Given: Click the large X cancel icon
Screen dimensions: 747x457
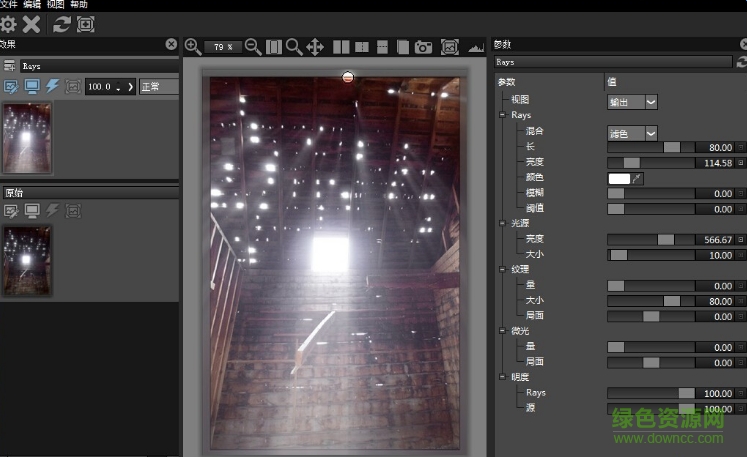Looking at the screenshot, I should [x=32, y=23].
